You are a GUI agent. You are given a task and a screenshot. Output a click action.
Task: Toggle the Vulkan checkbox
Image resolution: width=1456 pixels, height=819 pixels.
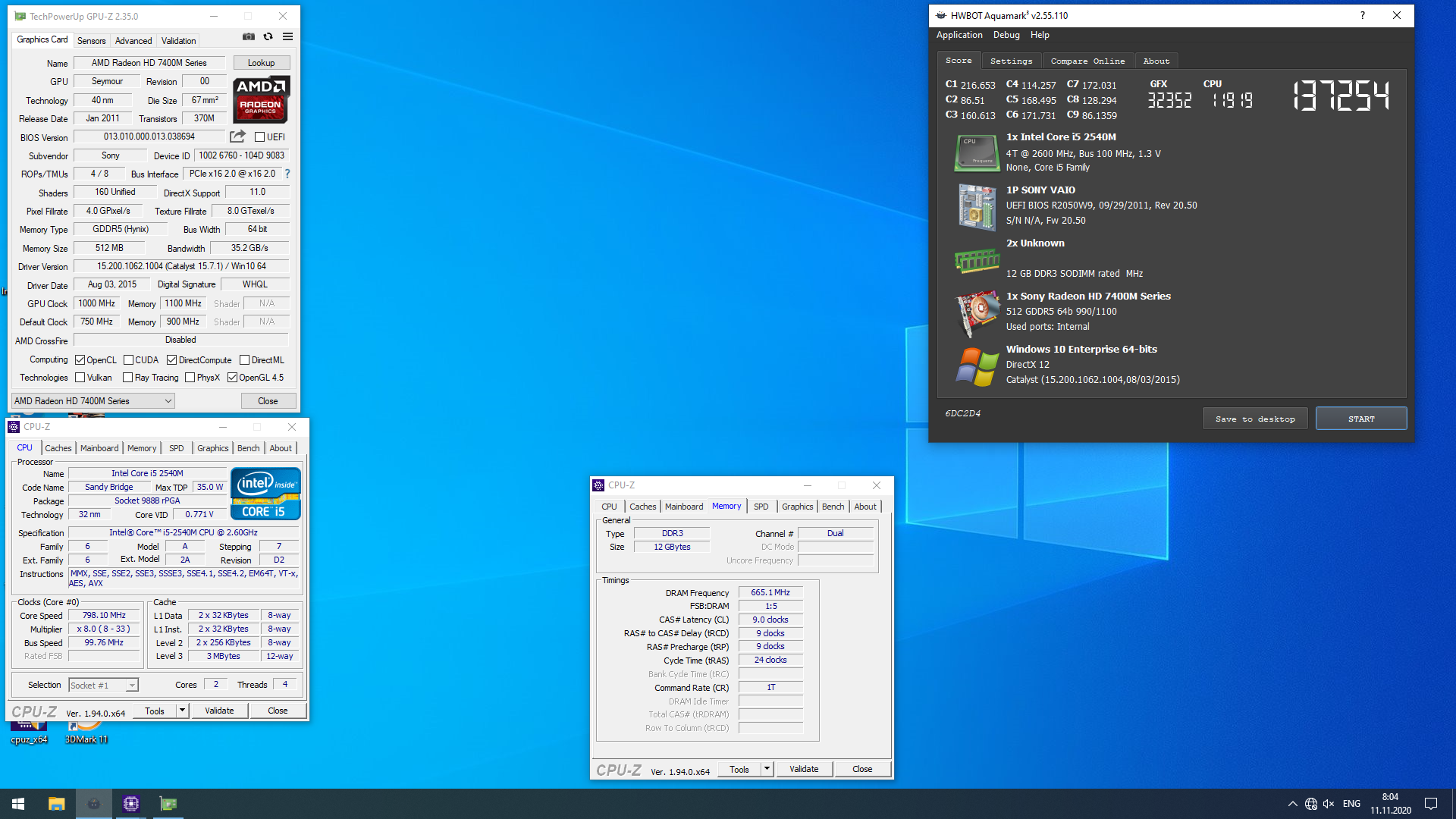click(80, 378)
